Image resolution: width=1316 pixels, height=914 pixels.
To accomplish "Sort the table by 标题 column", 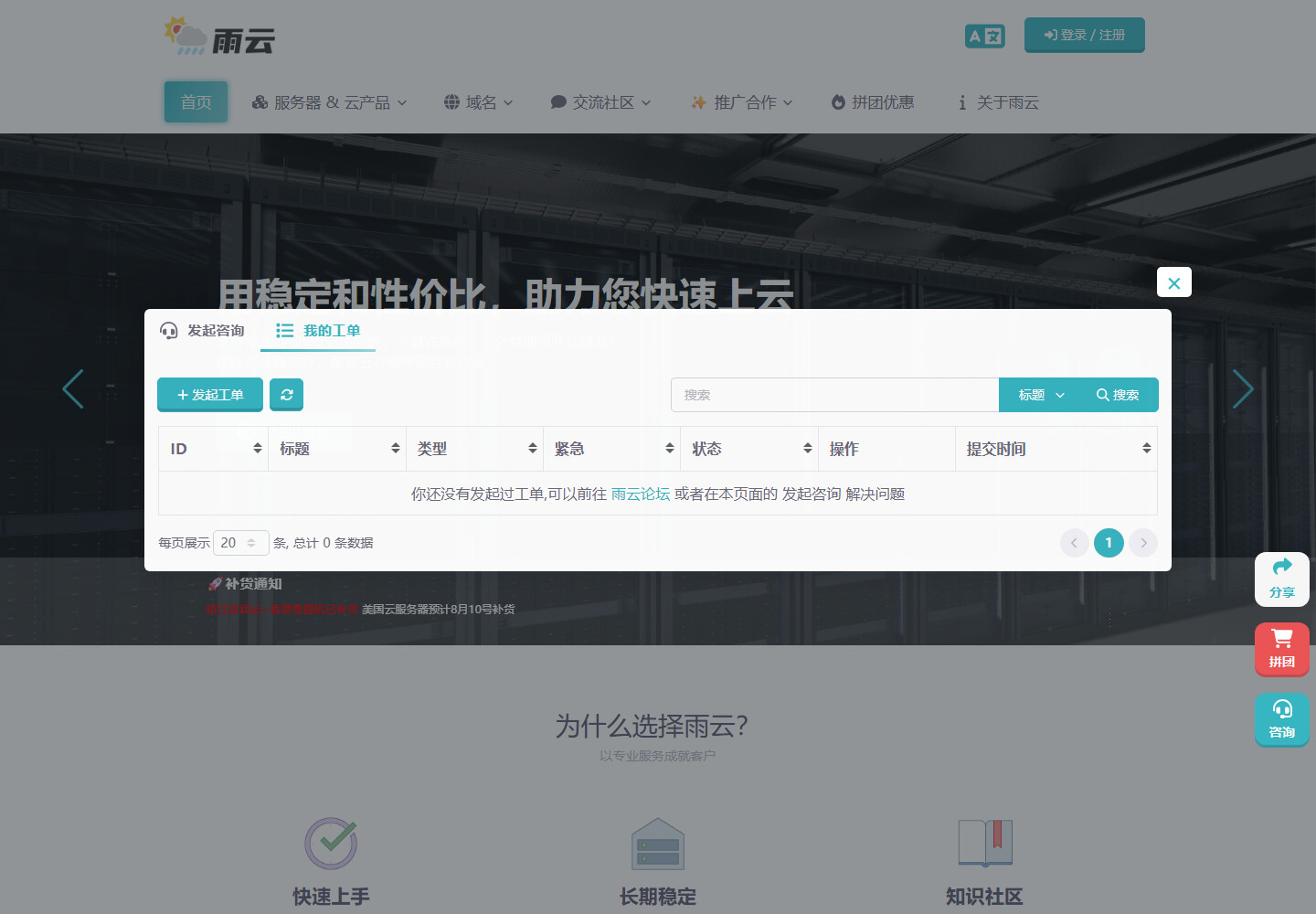I will click(337, 449).
